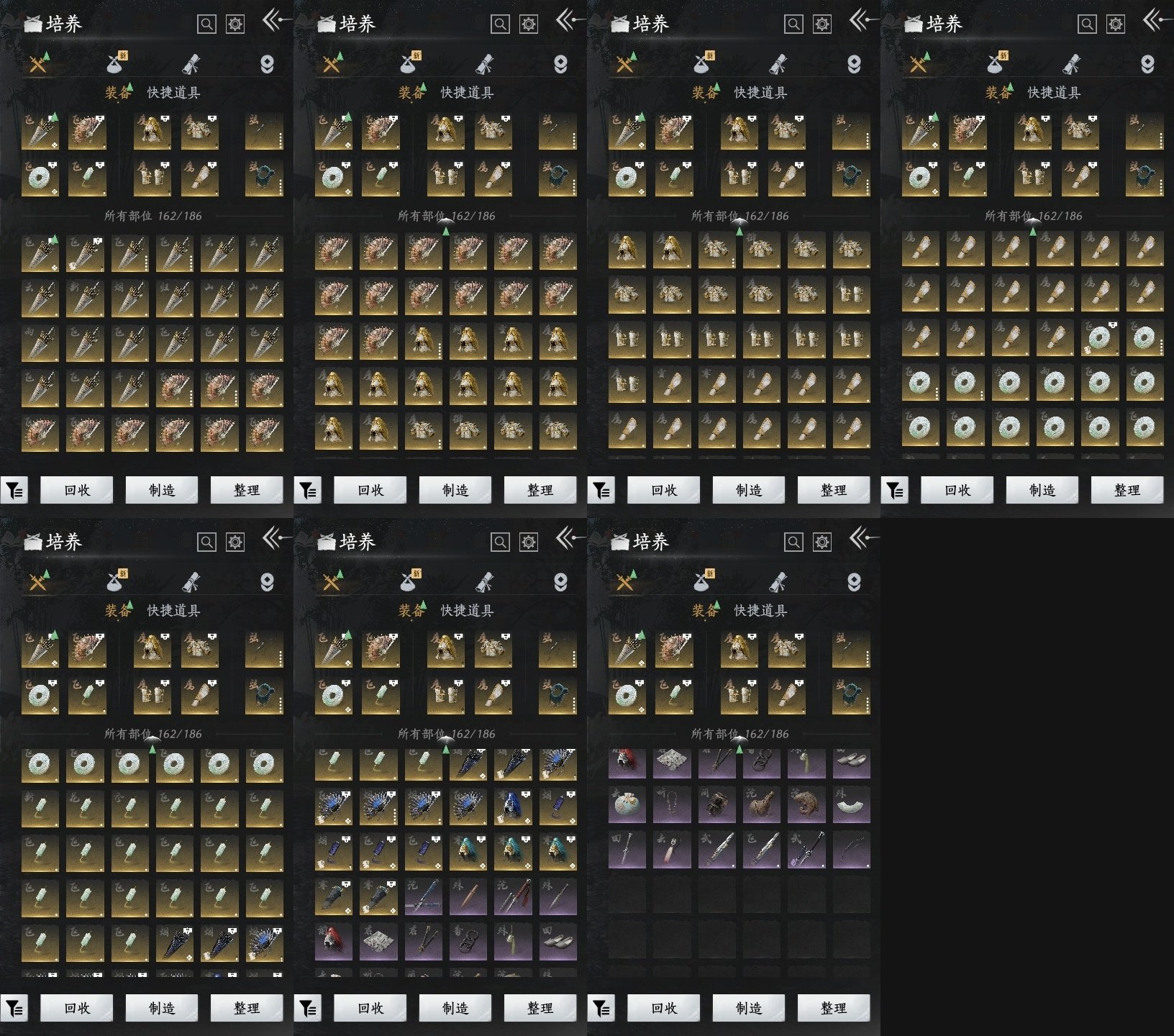Open gear settings in the top-left 培养 panel
This screenshot has width=1174, height=1036.
tap(235, 24)
